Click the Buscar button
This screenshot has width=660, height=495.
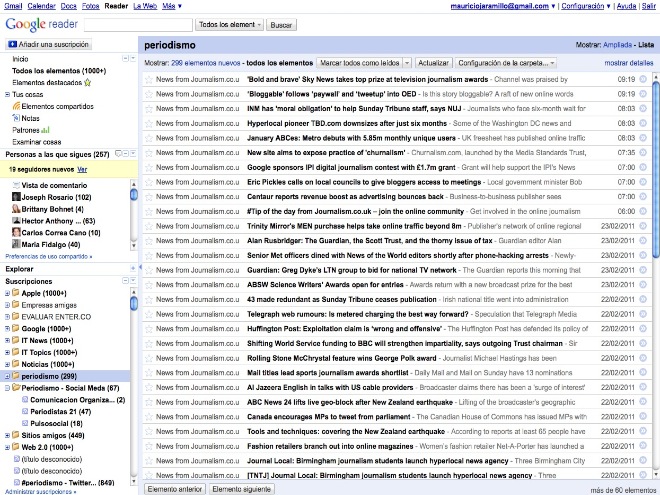pyautogui.click(x=281, y=25)
